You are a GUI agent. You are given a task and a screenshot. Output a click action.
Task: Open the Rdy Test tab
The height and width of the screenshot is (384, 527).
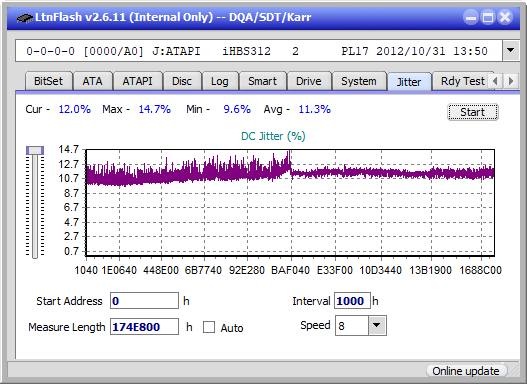click(x=462, y=81)
